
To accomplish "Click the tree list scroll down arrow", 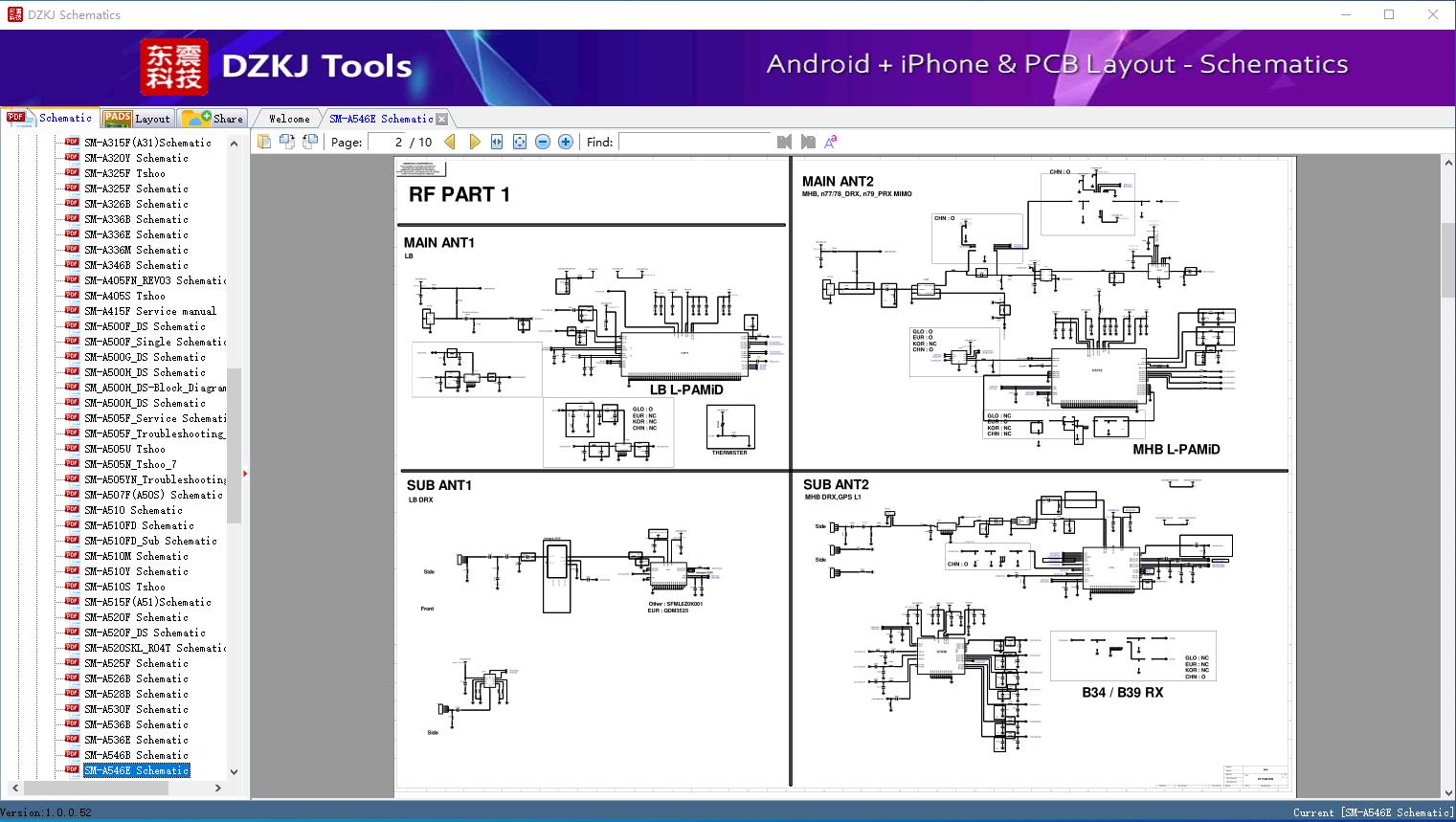I will [x=234, y=772].
